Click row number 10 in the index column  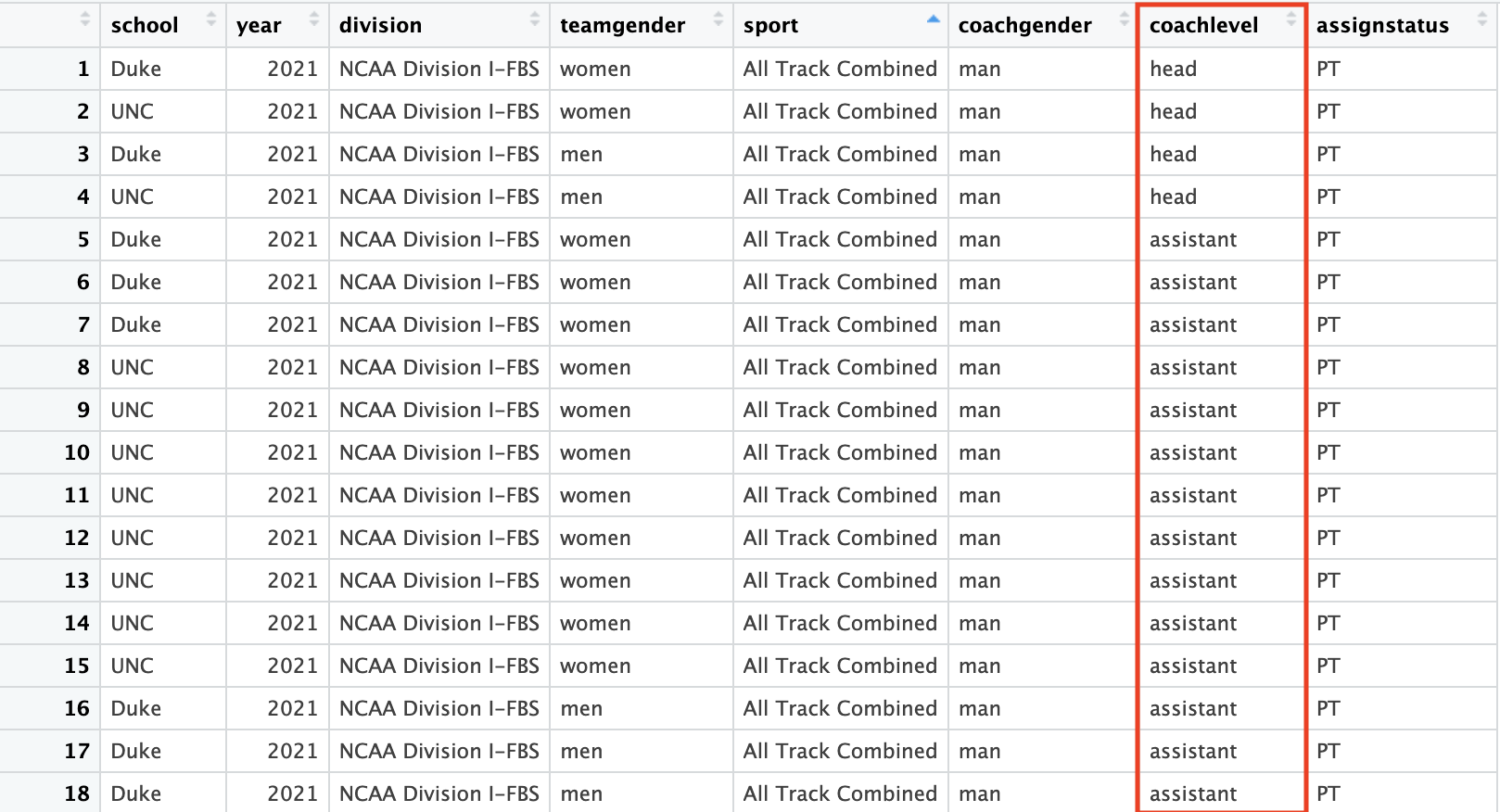tap(77, 452)
